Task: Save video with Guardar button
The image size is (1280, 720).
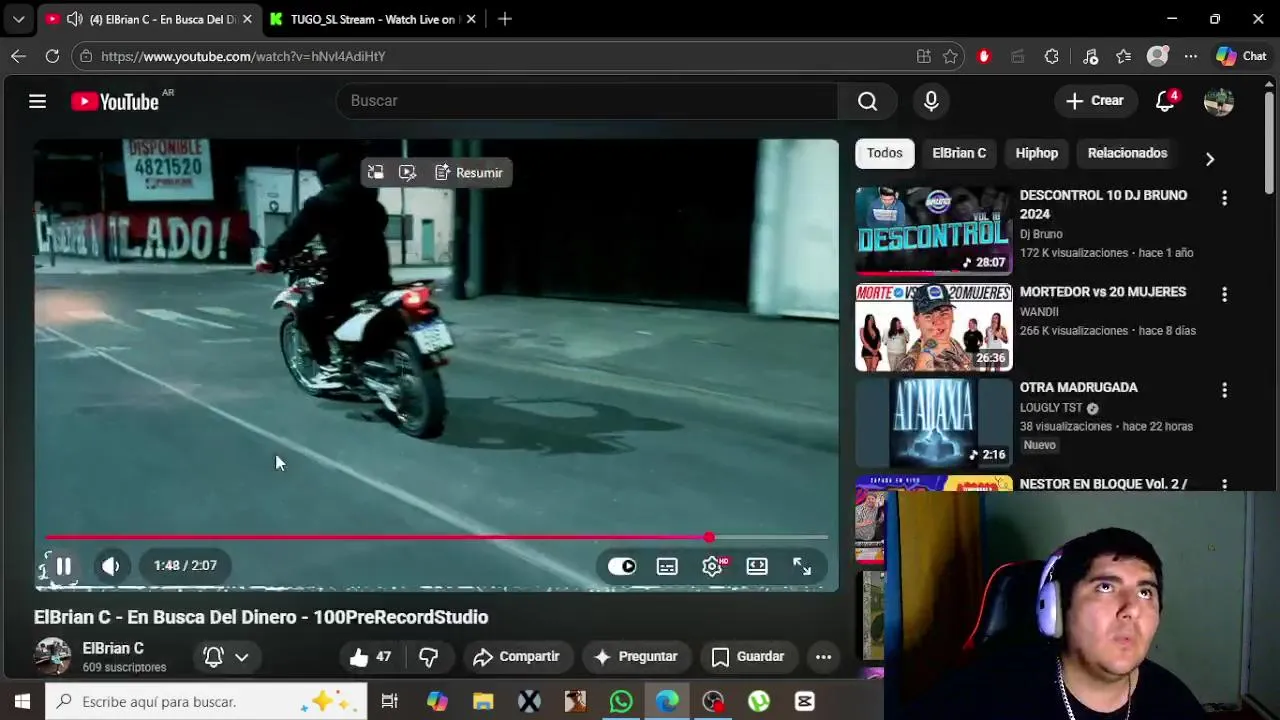Action: coord(748,657)
